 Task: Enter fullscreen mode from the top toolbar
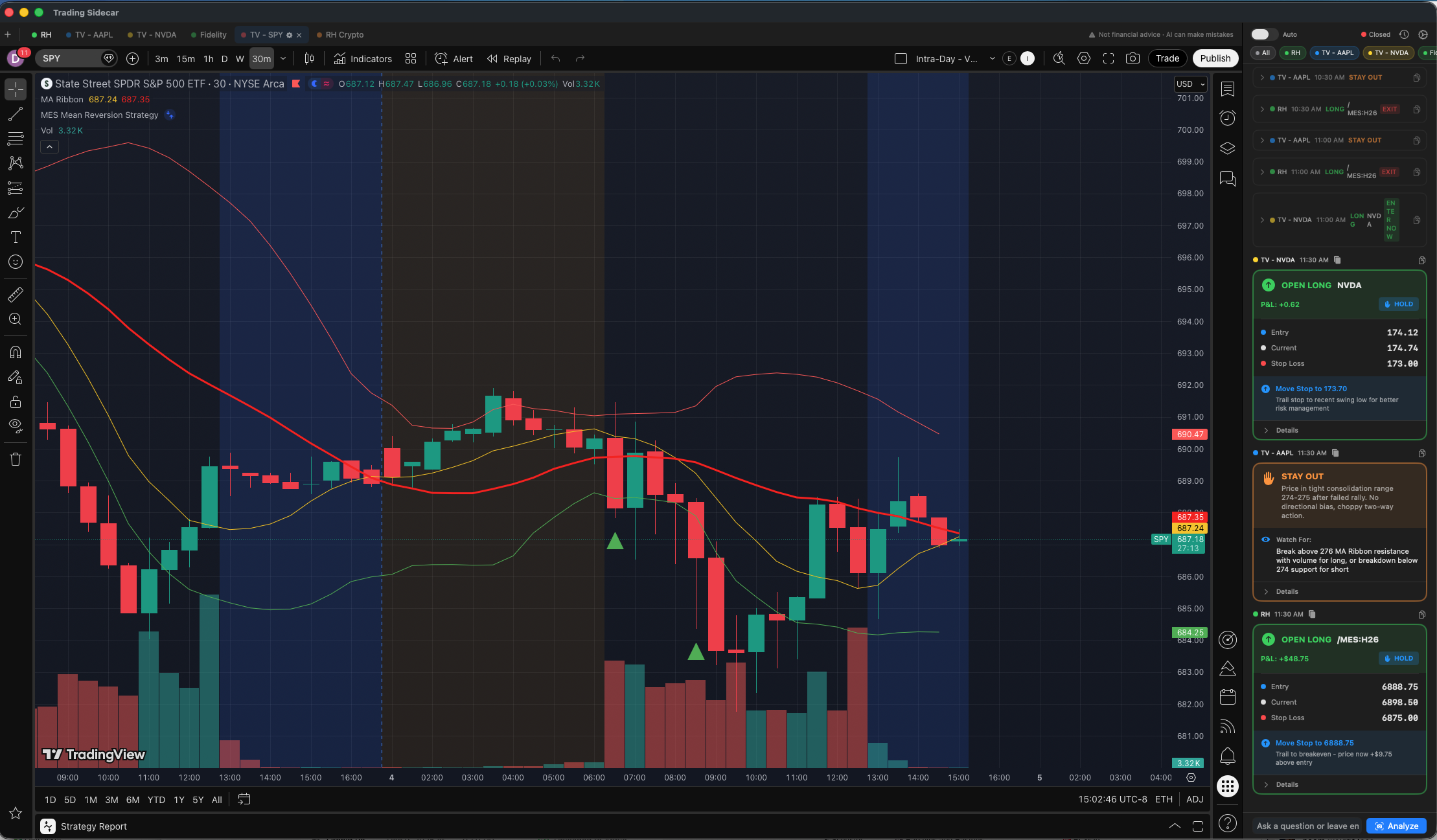1109,58
